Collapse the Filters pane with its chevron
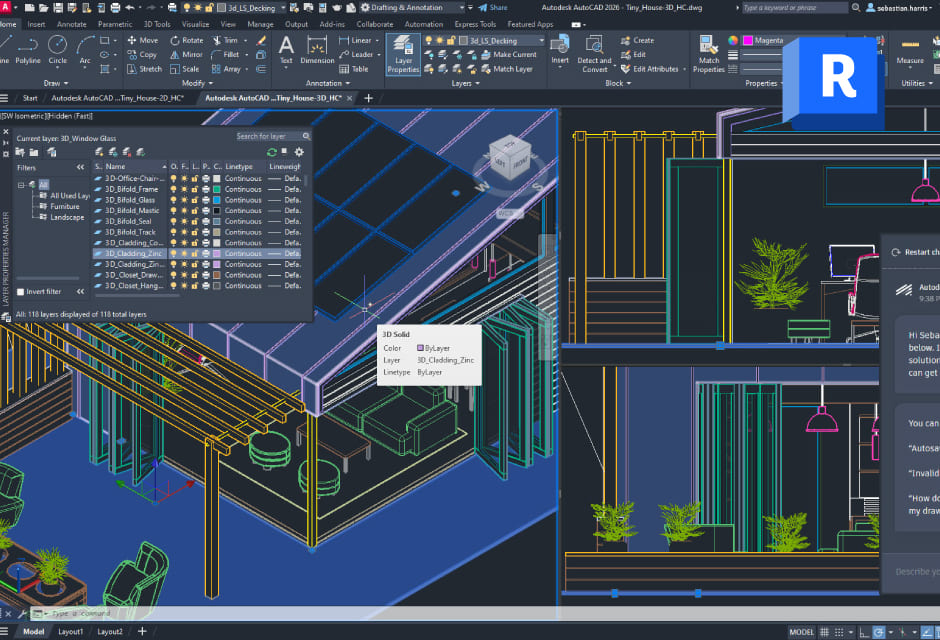The width and height of the screenshot is (940, 640). tap(81, 167)
